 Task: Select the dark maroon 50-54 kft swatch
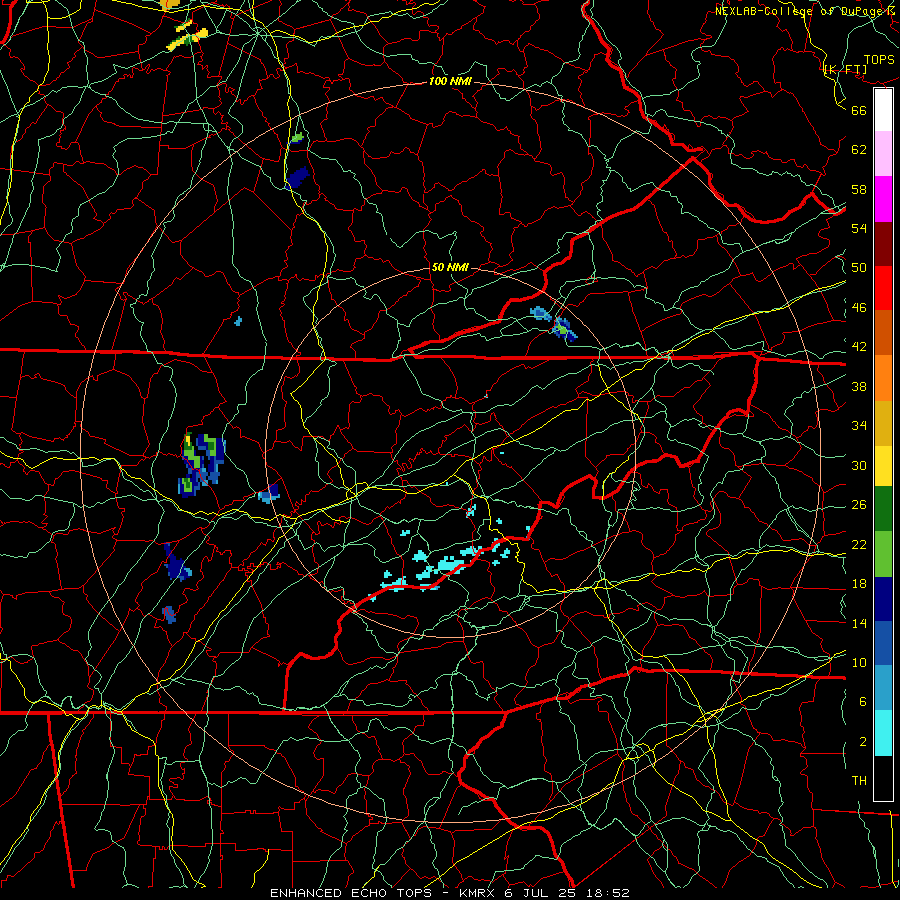point(883,243)
